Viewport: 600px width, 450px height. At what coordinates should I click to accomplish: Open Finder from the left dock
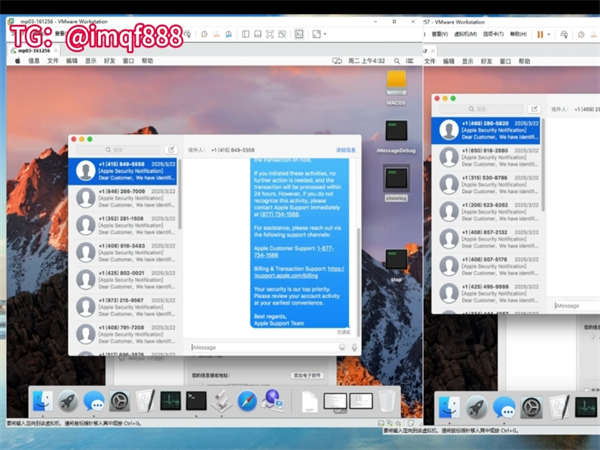tap(43, 402)
